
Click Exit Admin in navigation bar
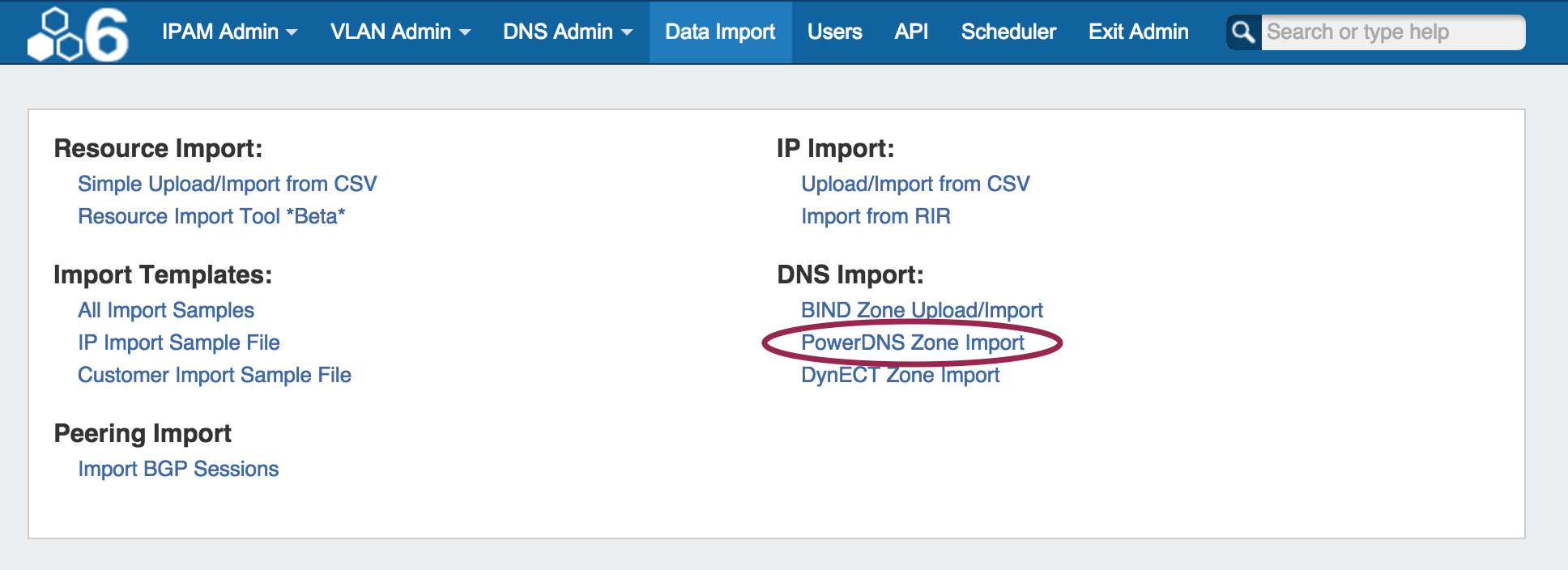click(x=1138, y=32)
